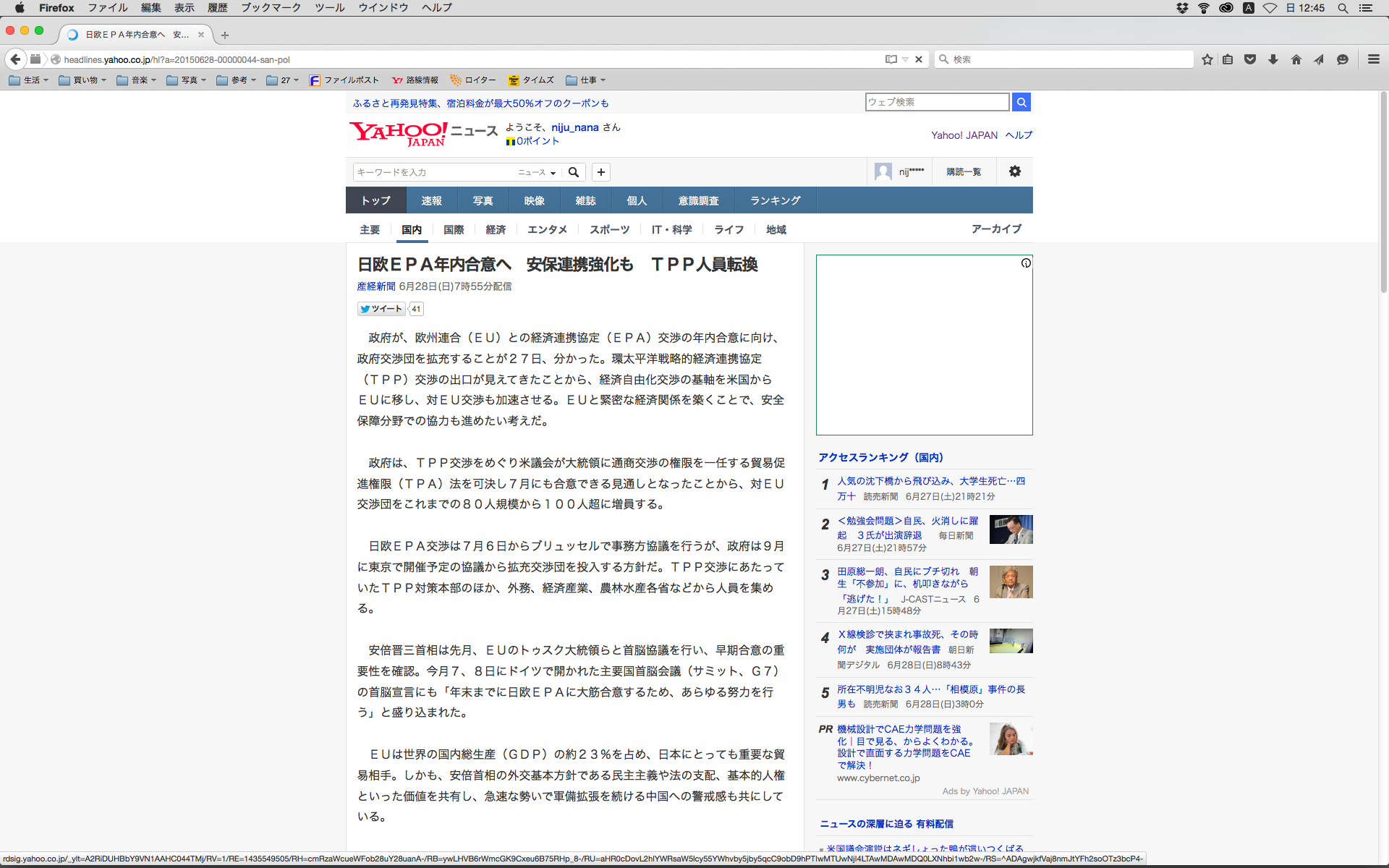Go to the Firefox home icon

pos(1296,59)
